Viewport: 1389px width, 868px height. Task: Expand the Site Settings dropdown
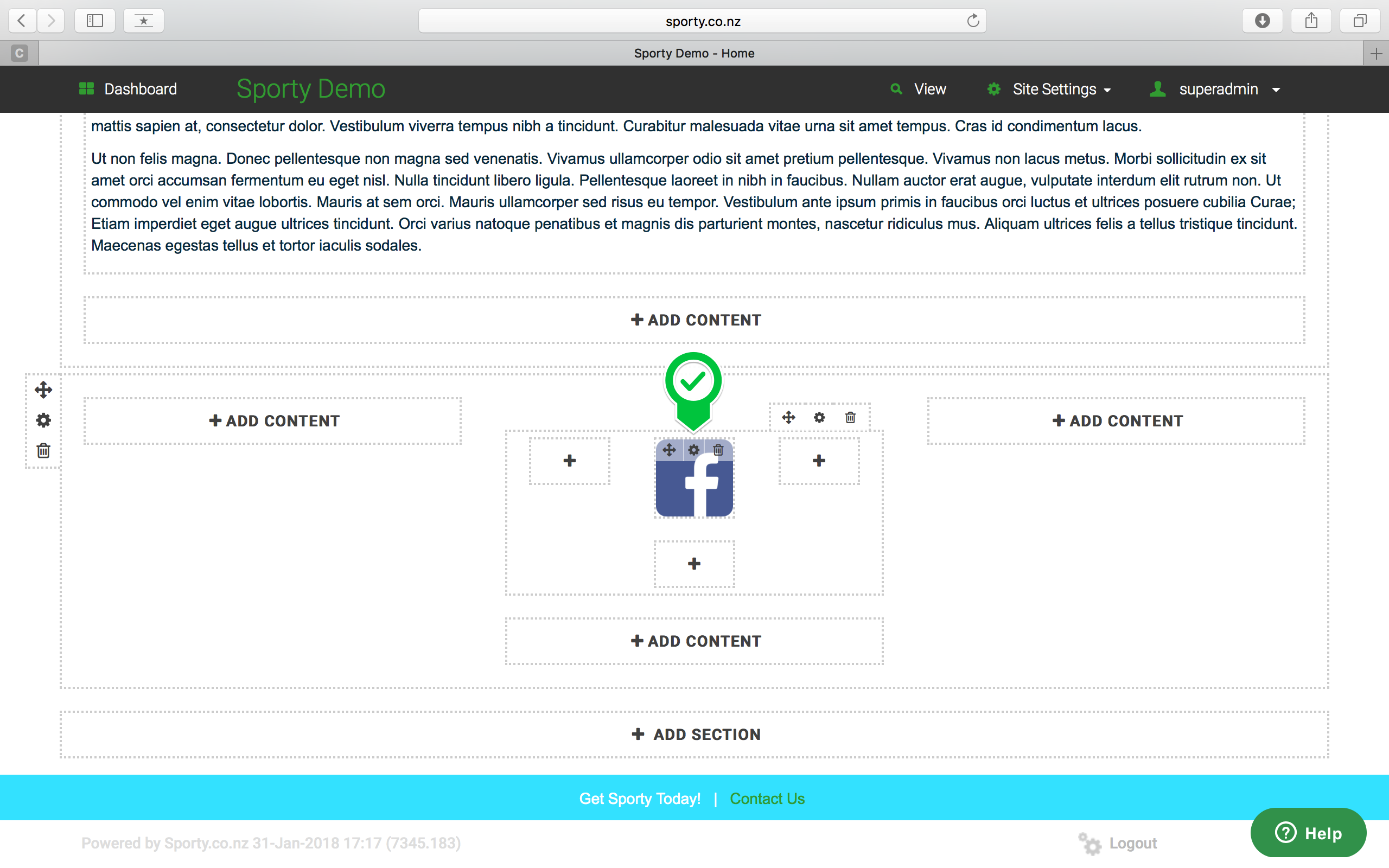pyautogui.click(x=1061, y=89)
